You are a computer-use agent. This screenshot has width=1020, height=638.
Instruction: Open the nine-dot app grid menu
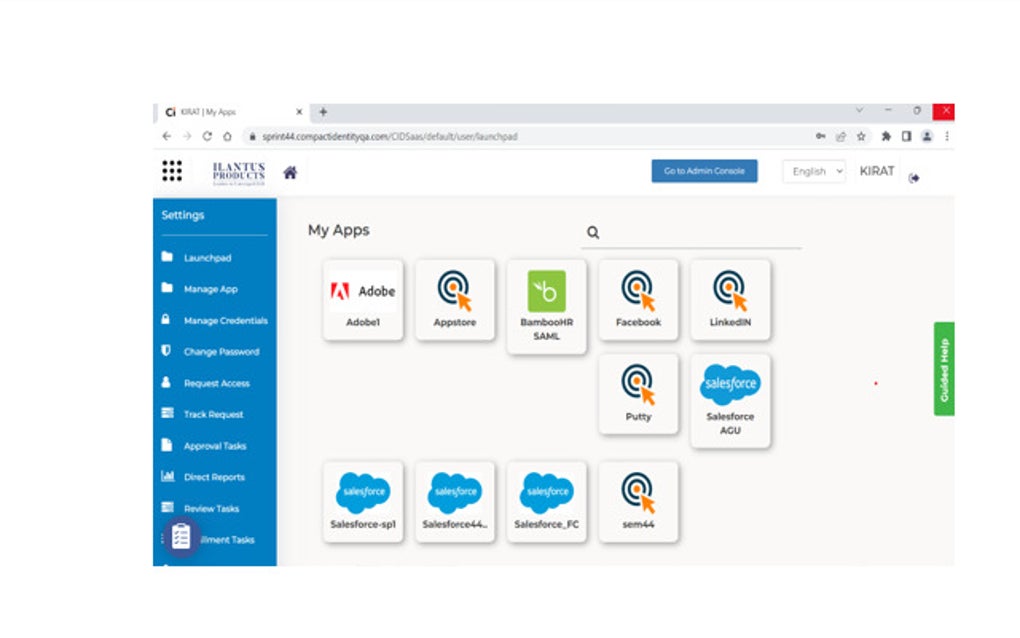tap(172, 171)
